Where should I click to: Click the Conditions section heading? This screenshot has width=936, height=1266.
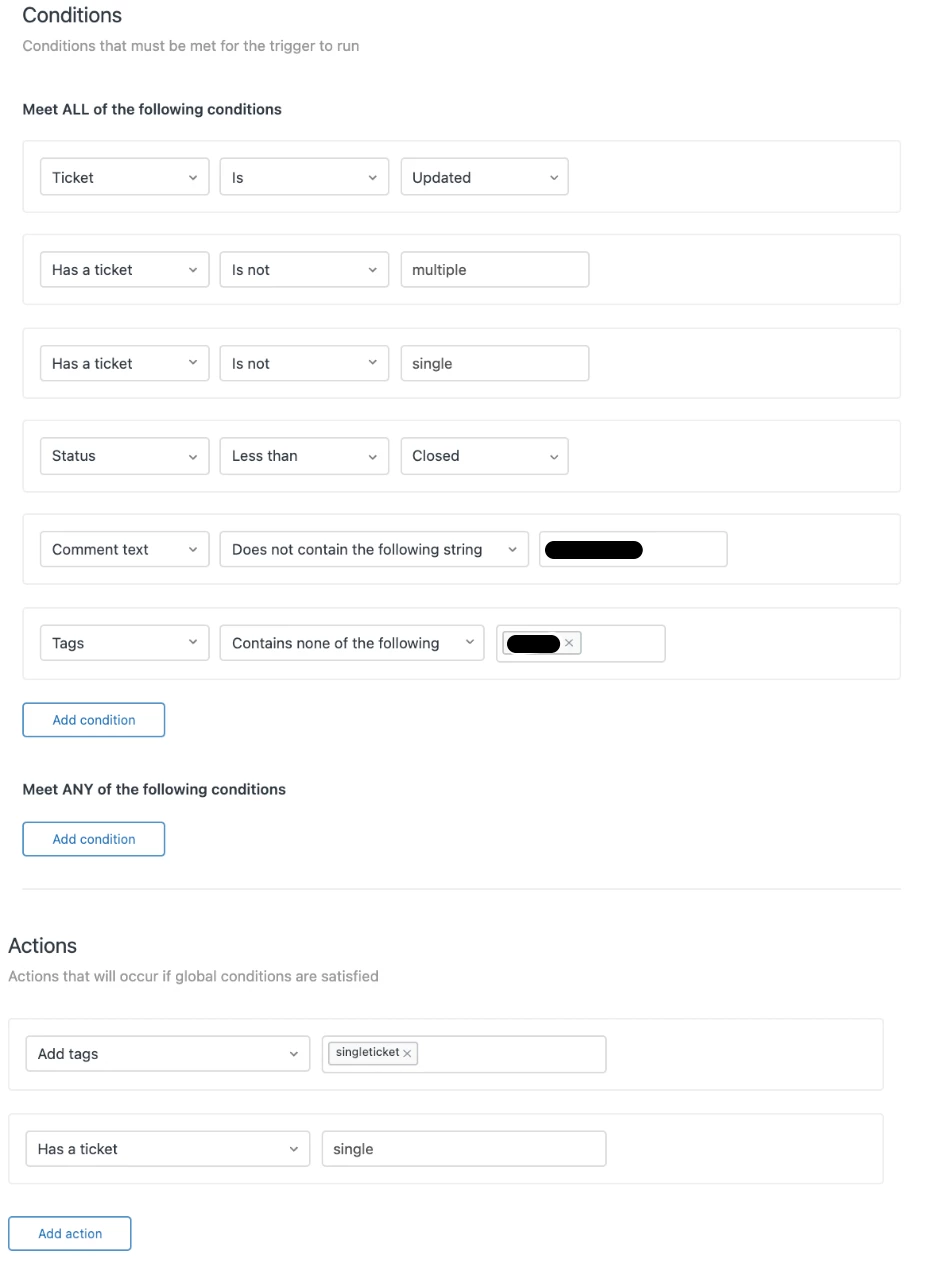tap(72, 15)
